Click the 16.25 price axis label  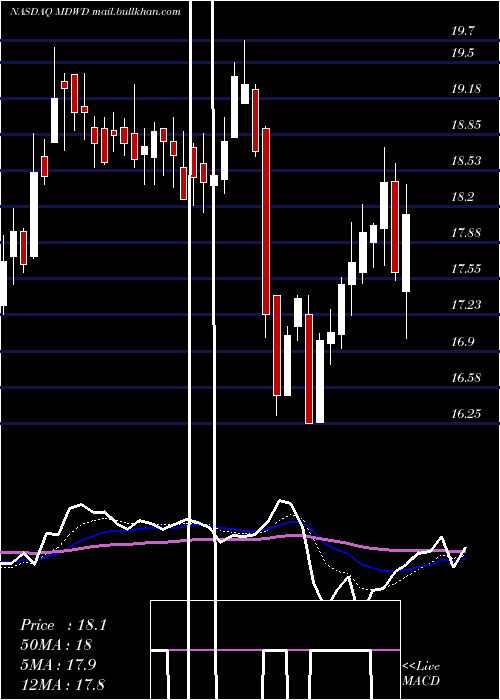click(x=466, y=414)
